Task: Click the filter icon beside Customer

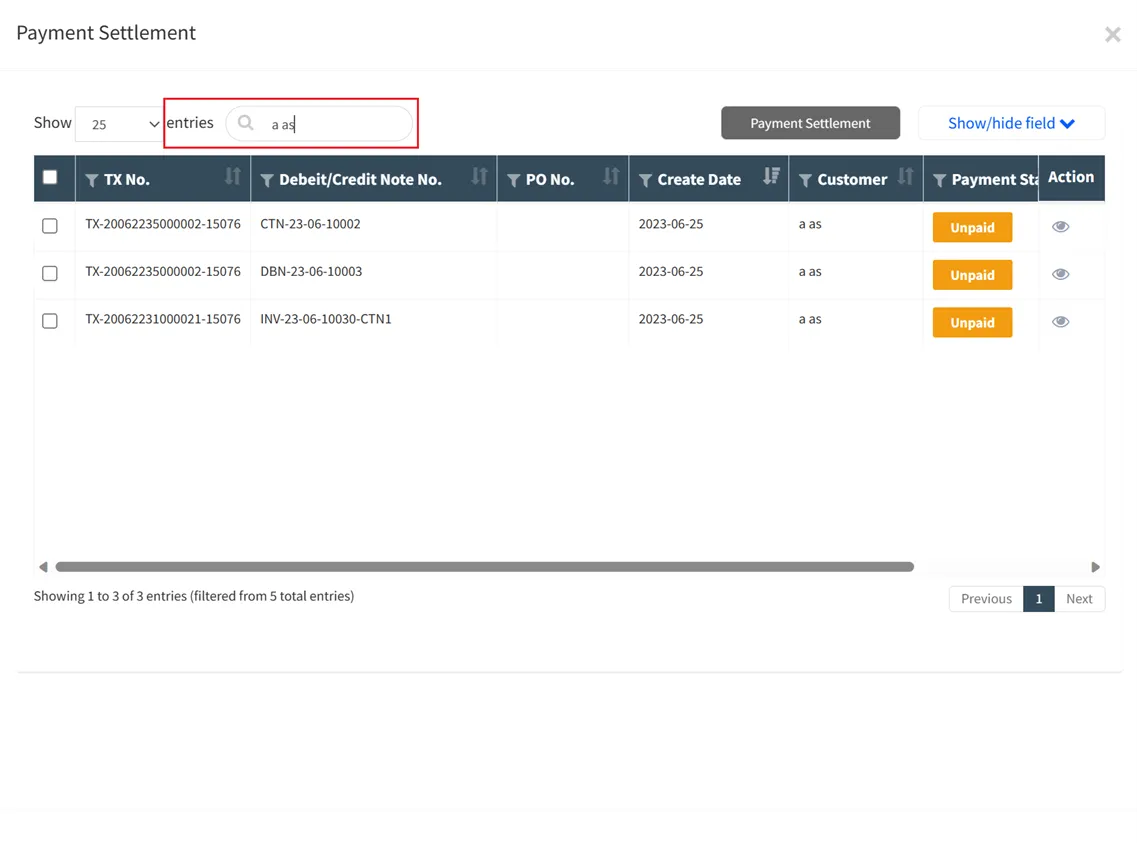Action: point(805,180)
